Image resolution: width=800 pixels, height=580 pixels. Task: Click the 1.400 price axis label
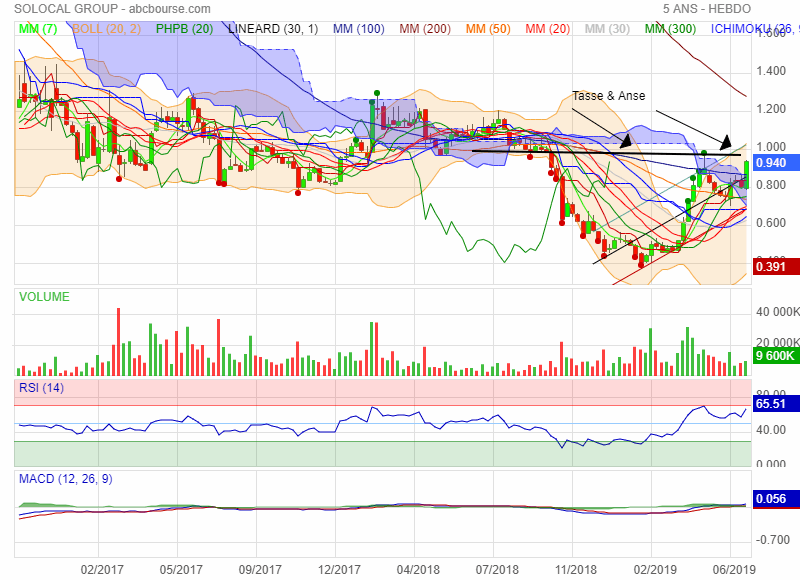point(771,71)
